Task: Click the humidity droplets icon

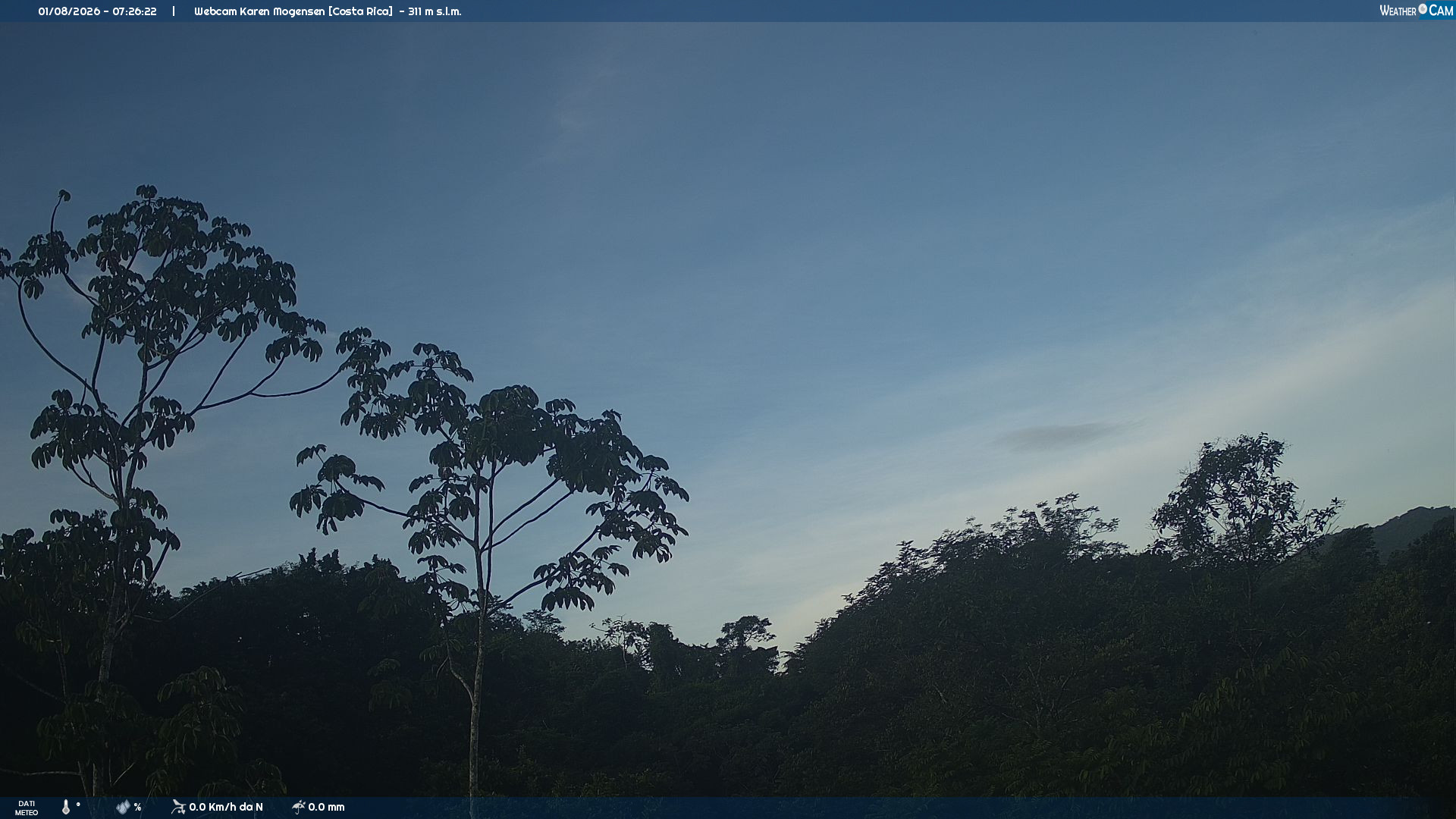Action: coord(123,807)
